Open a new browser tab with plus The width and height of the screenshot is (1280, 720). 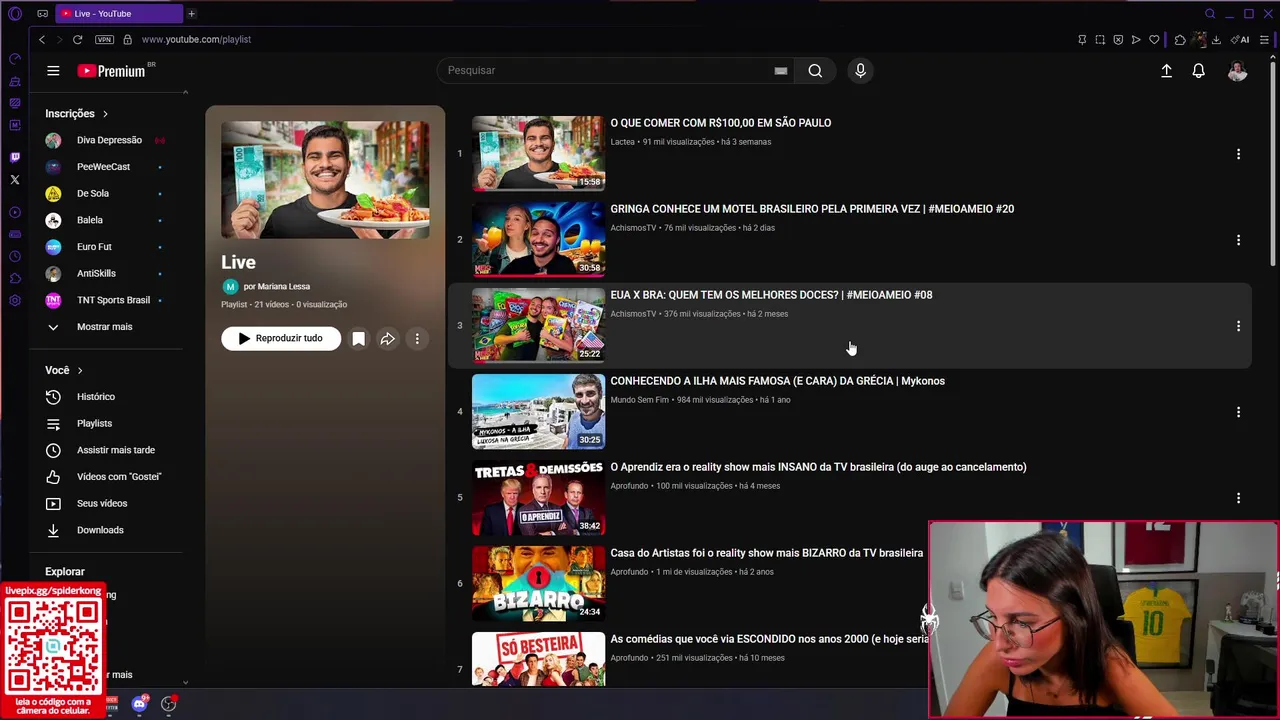[x=191, y=14]
